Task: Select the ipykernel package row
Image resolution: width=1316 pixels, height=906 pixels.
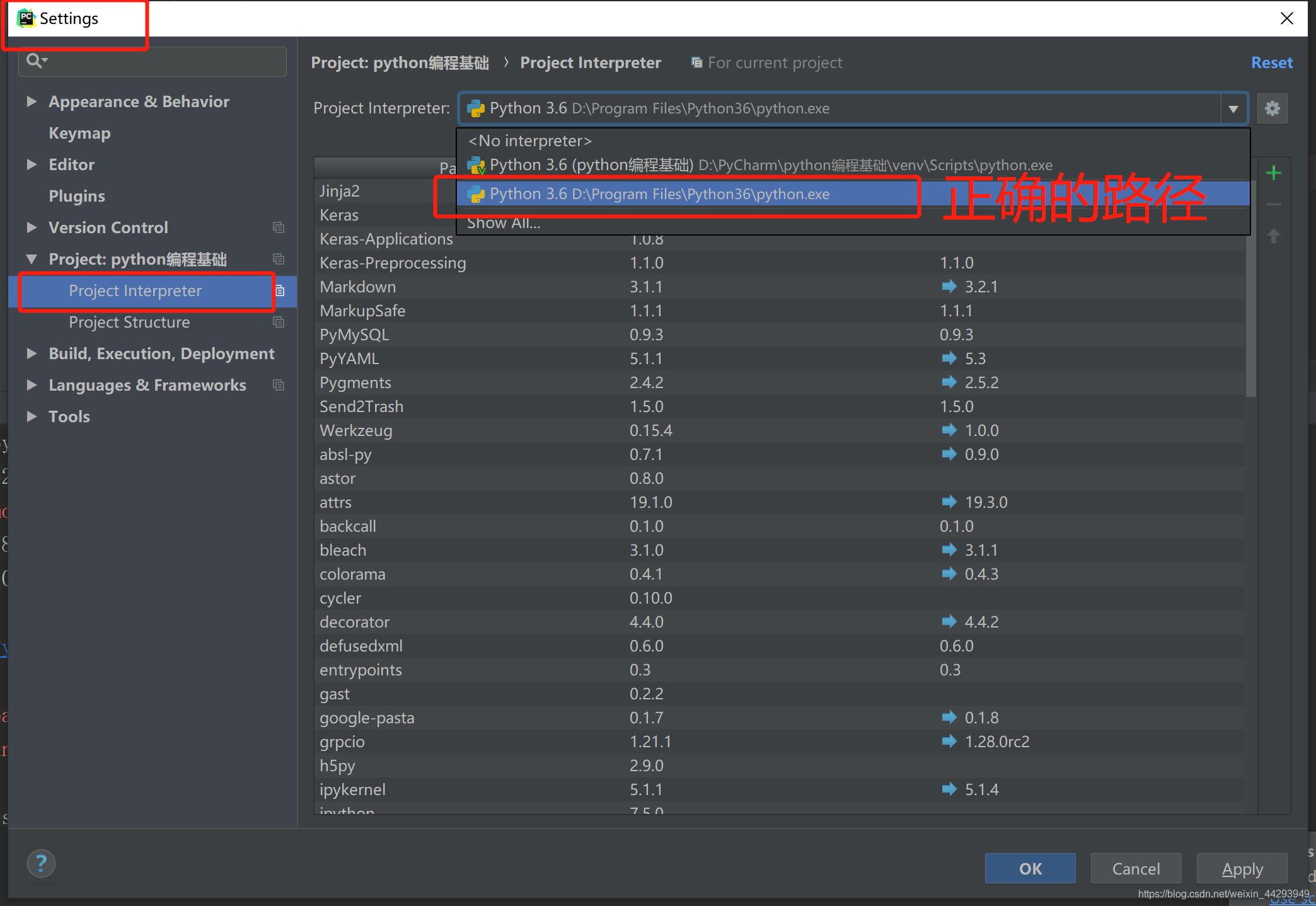Action: [x=780, y=789]
